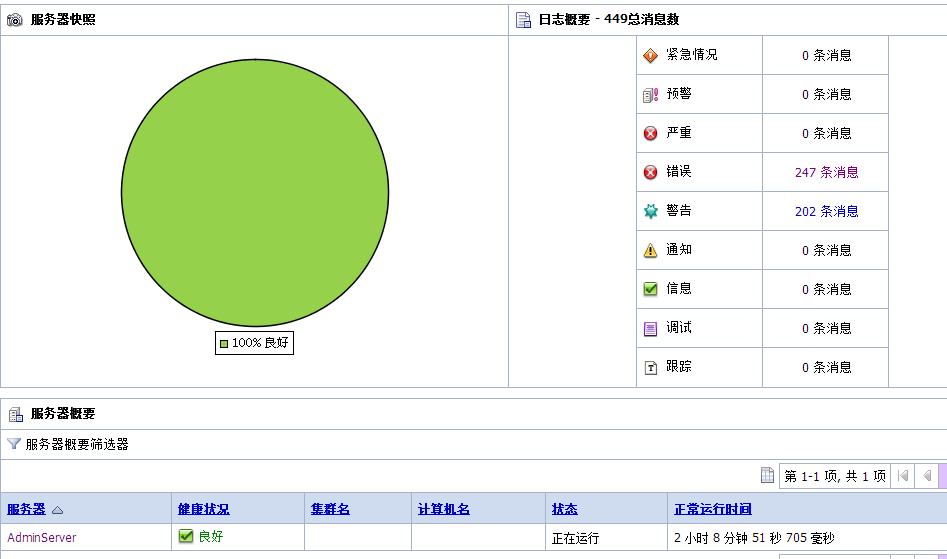Sort table by 正常运行时间 column header
947x559 pixels.
tap(713, 509)
